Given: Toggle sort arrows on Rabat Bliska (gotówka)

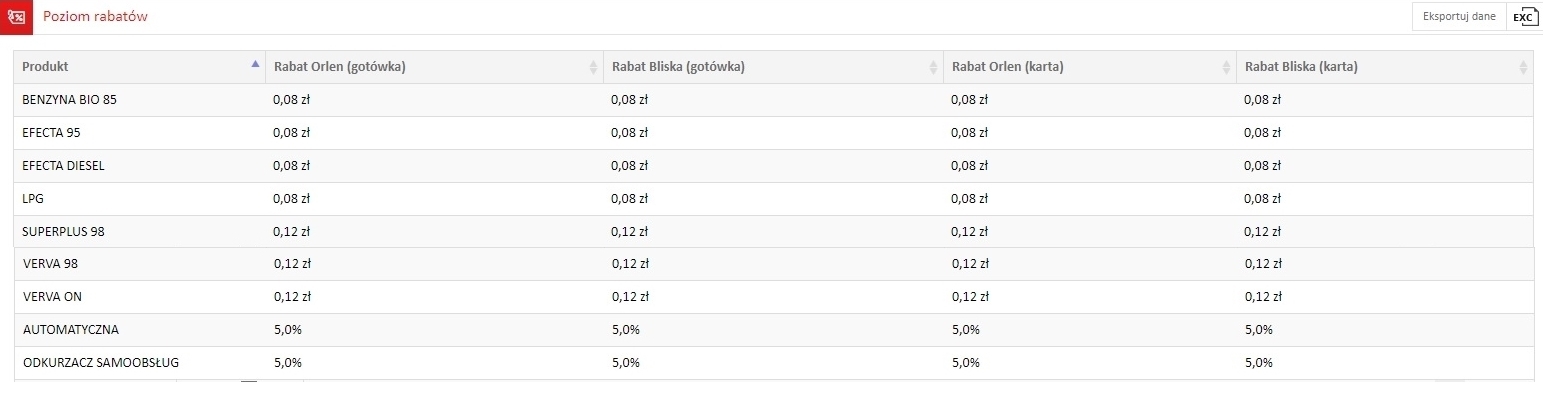Looking at the screenshot, I should pos(933,67).
